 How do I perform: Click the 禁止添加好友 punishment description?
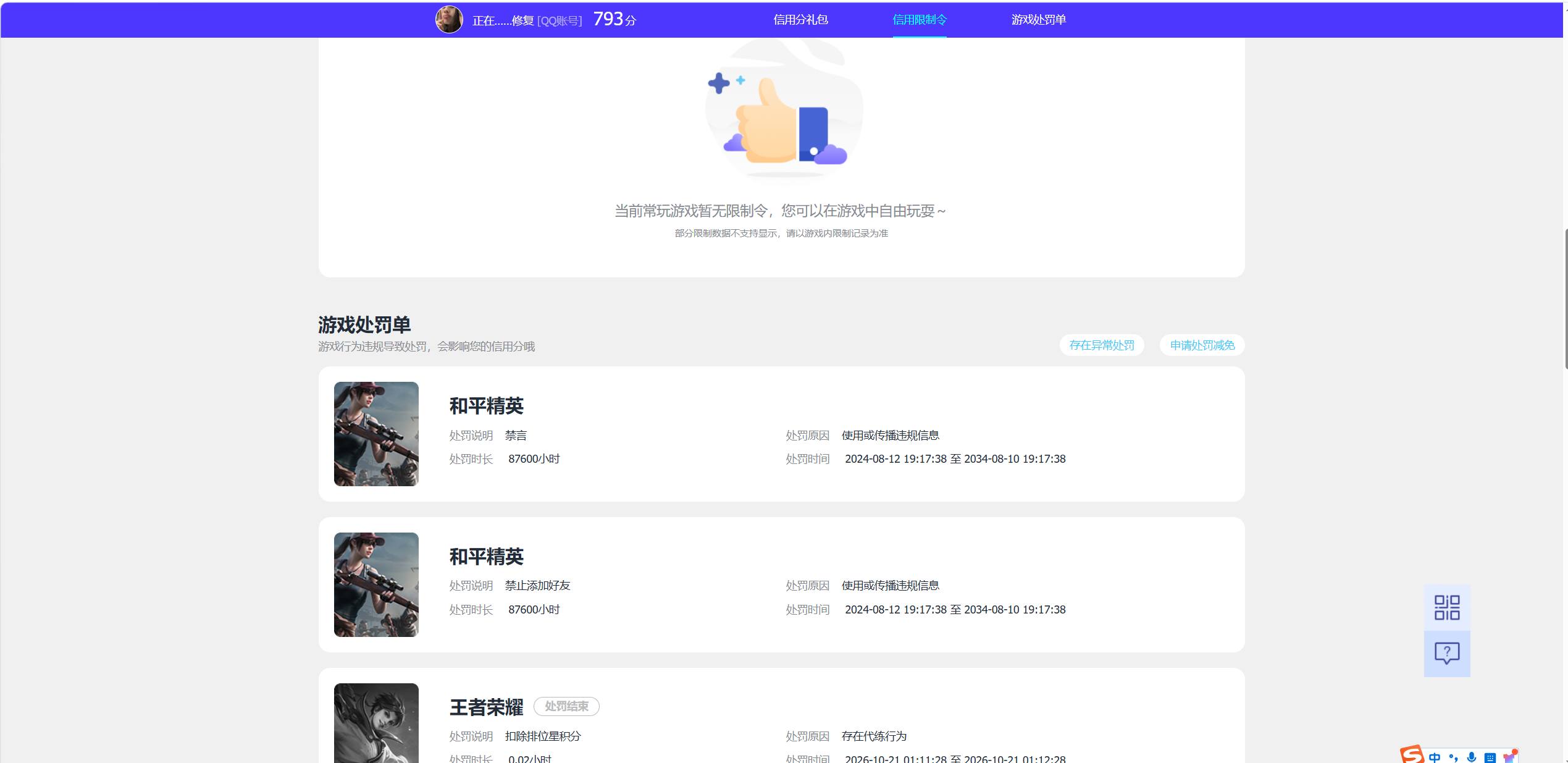point(537,586)
